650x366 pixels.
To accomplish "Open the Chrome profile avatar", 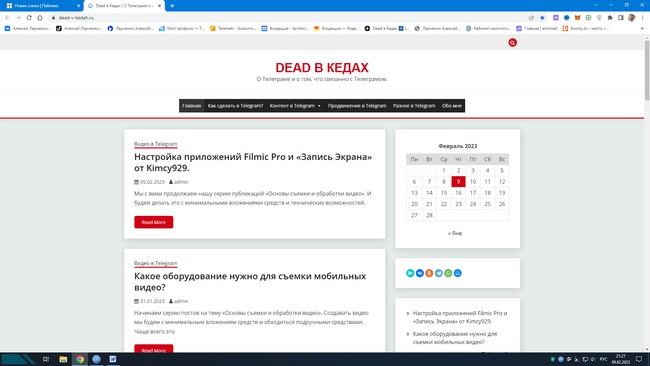I will tap(631, 17).
